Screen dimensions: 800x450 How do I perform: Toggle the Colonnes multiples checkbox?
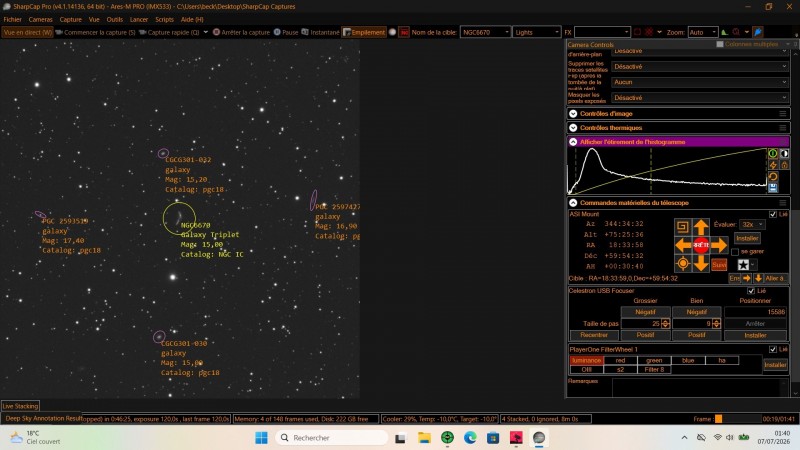720,44
